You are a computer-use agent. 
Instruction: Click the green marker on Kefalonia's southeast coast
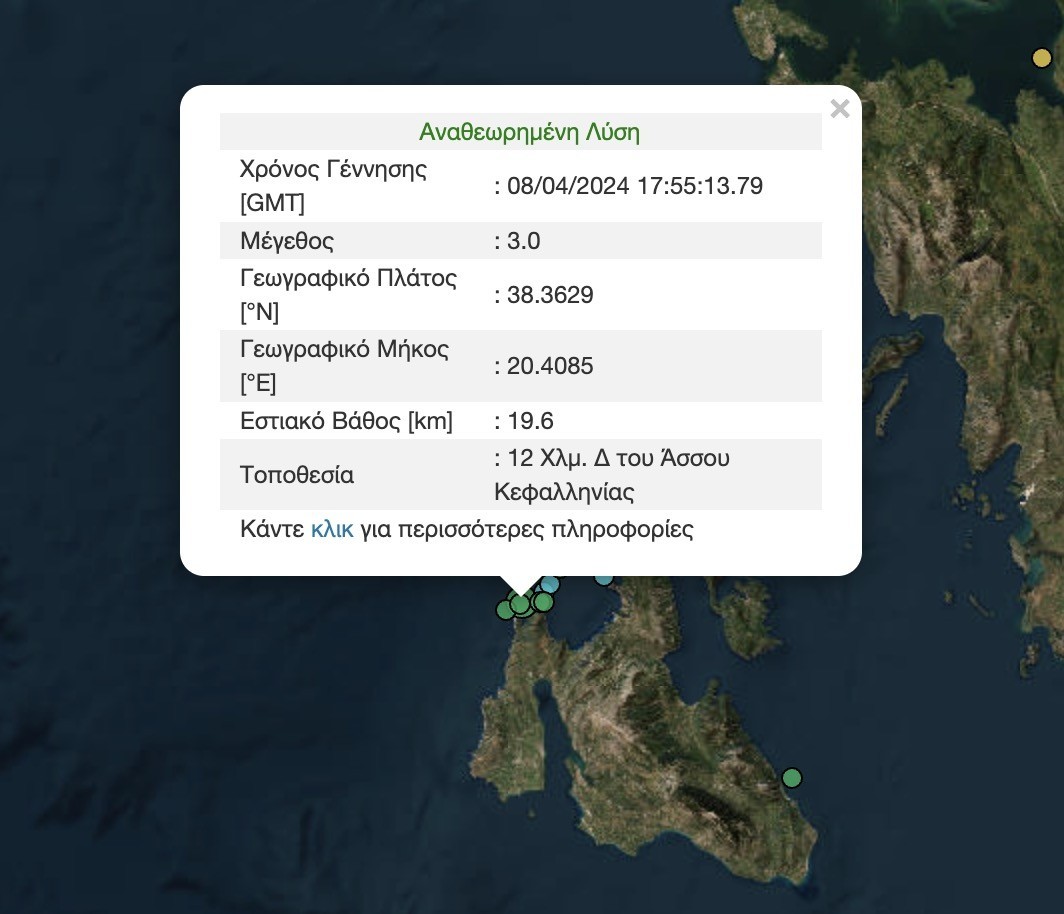click(x=792, y=777)
